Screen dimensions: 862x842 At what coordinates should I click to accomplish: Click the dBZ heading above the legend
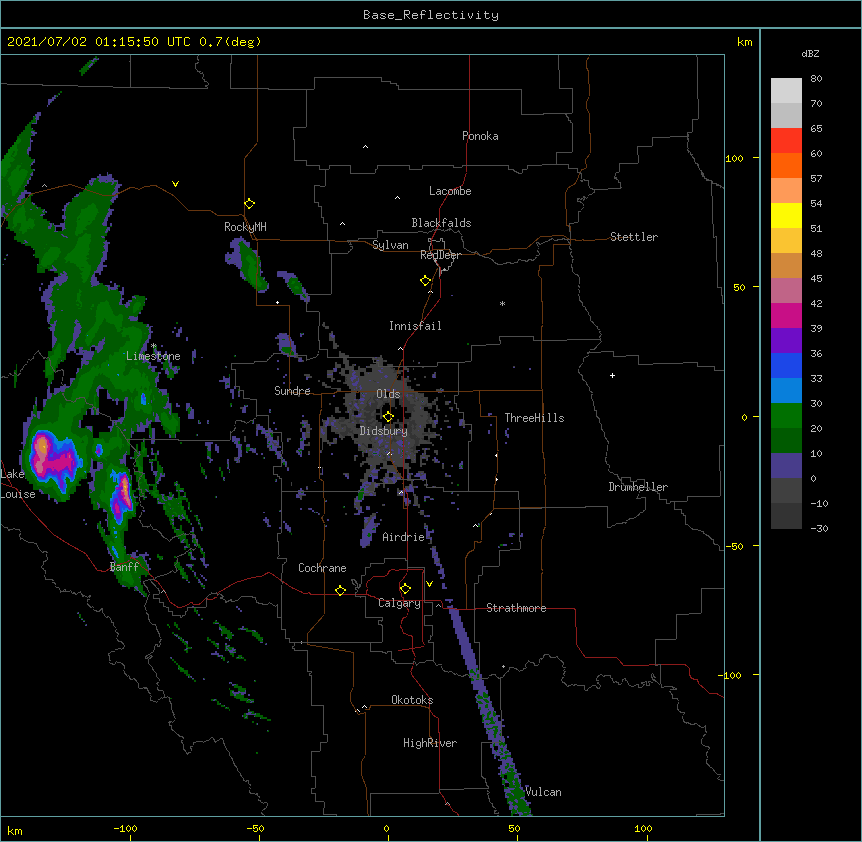coord(810,53)
